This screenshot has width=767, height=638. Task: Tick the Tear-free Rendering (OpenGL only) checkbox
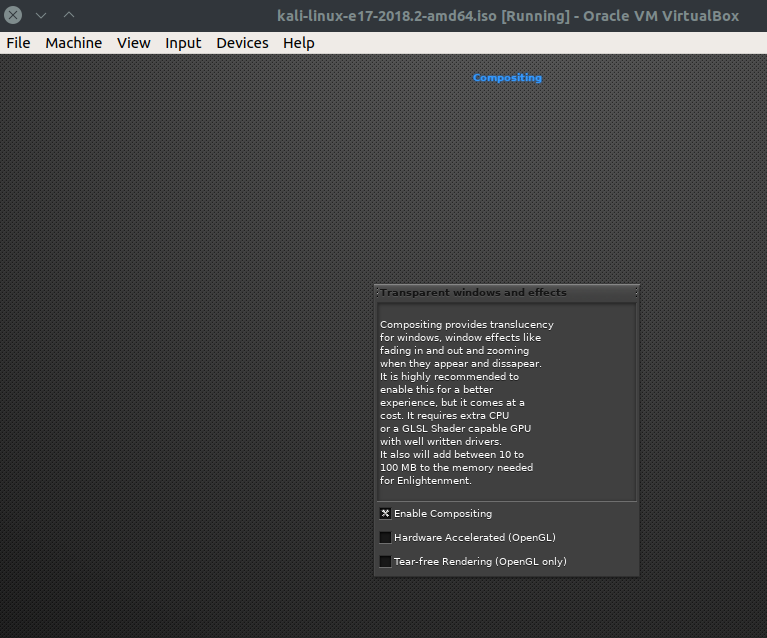(x=385, y=561)
